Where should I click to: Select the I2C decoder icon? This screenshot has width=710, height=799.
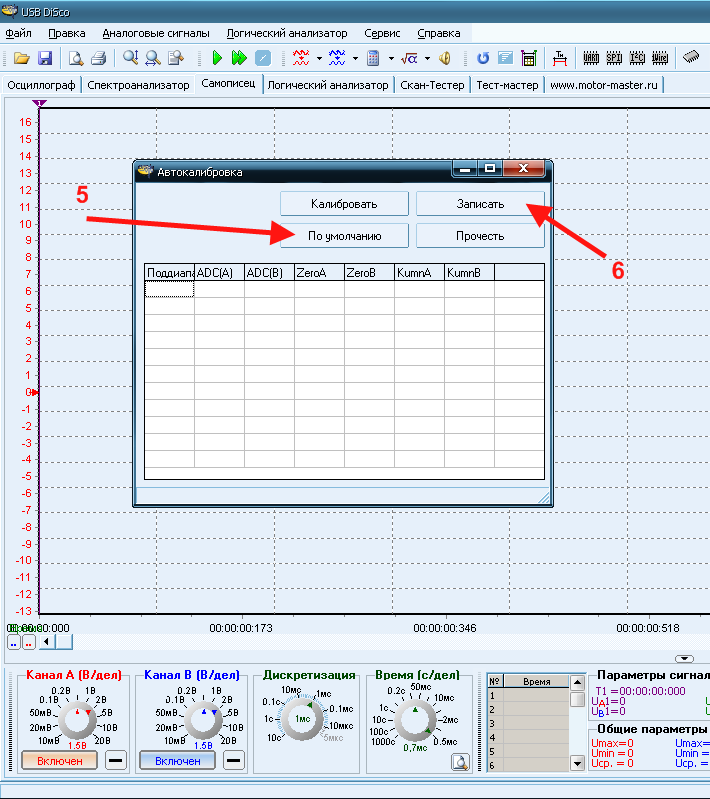pos(637,58)
